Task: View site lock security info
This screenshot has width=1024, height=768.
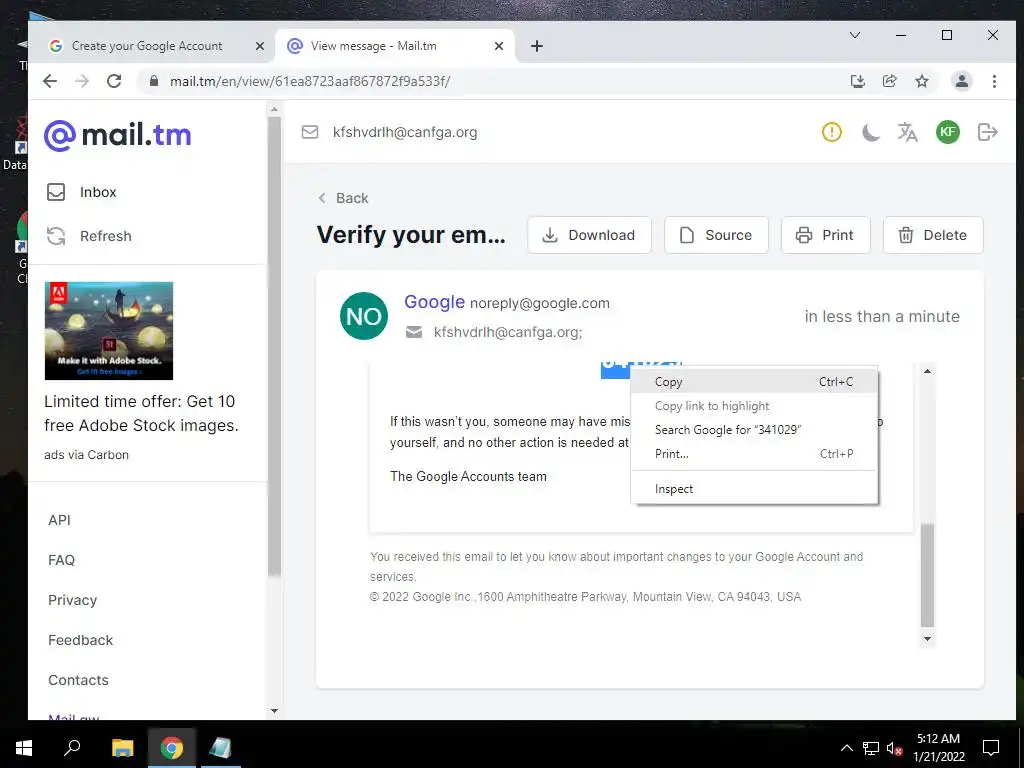Action: coord(154,81)
